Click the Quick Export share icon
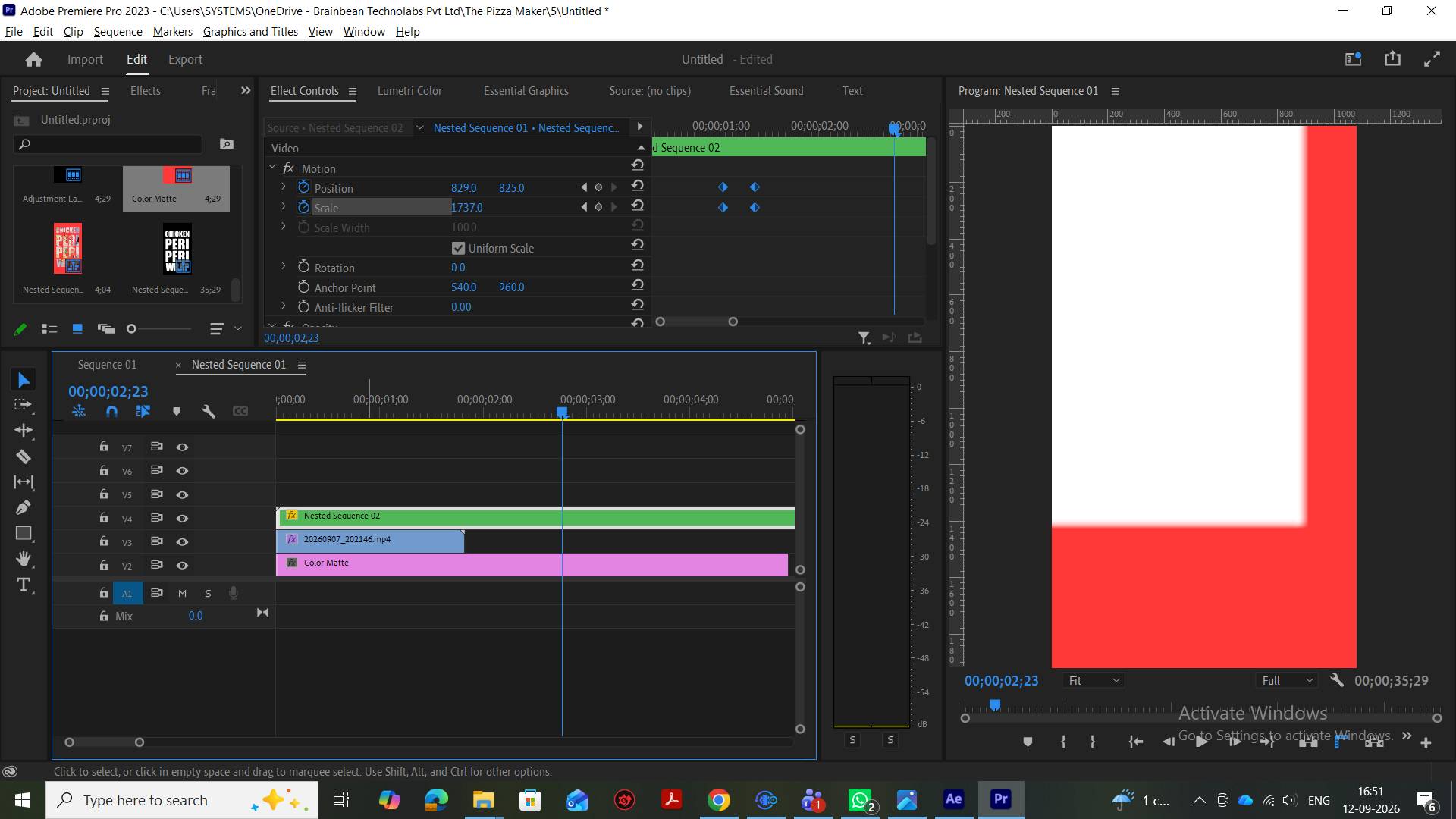Viewport: 1456px width, 819px height. [x=1392, y=59]
